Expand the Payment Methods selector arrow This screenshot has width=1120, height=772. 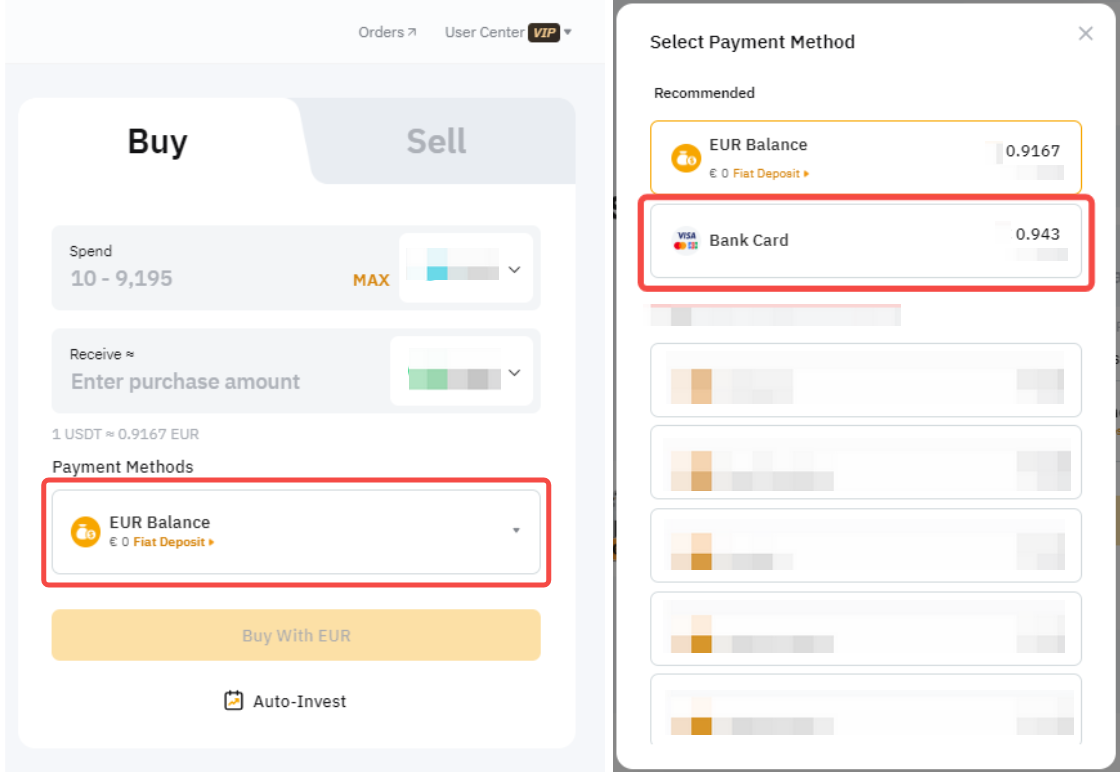[516, 531]
